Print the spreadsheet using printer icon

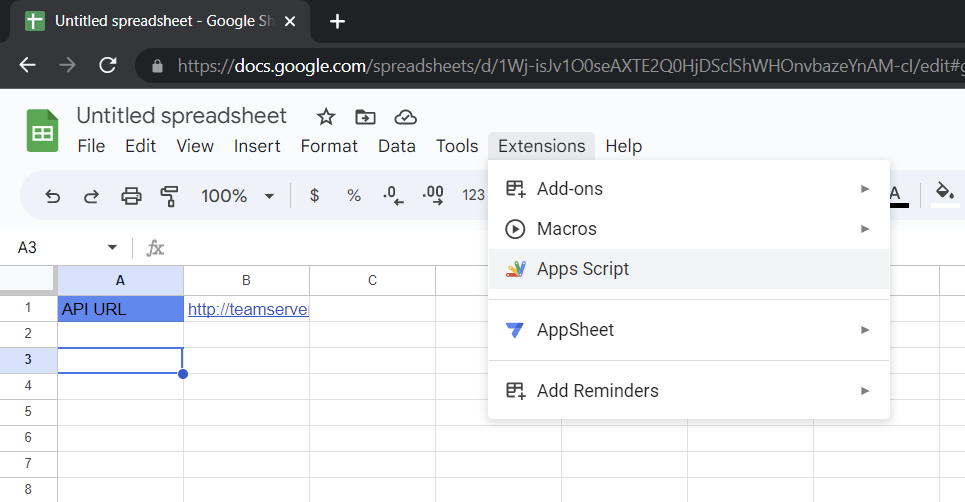(131, 196)
